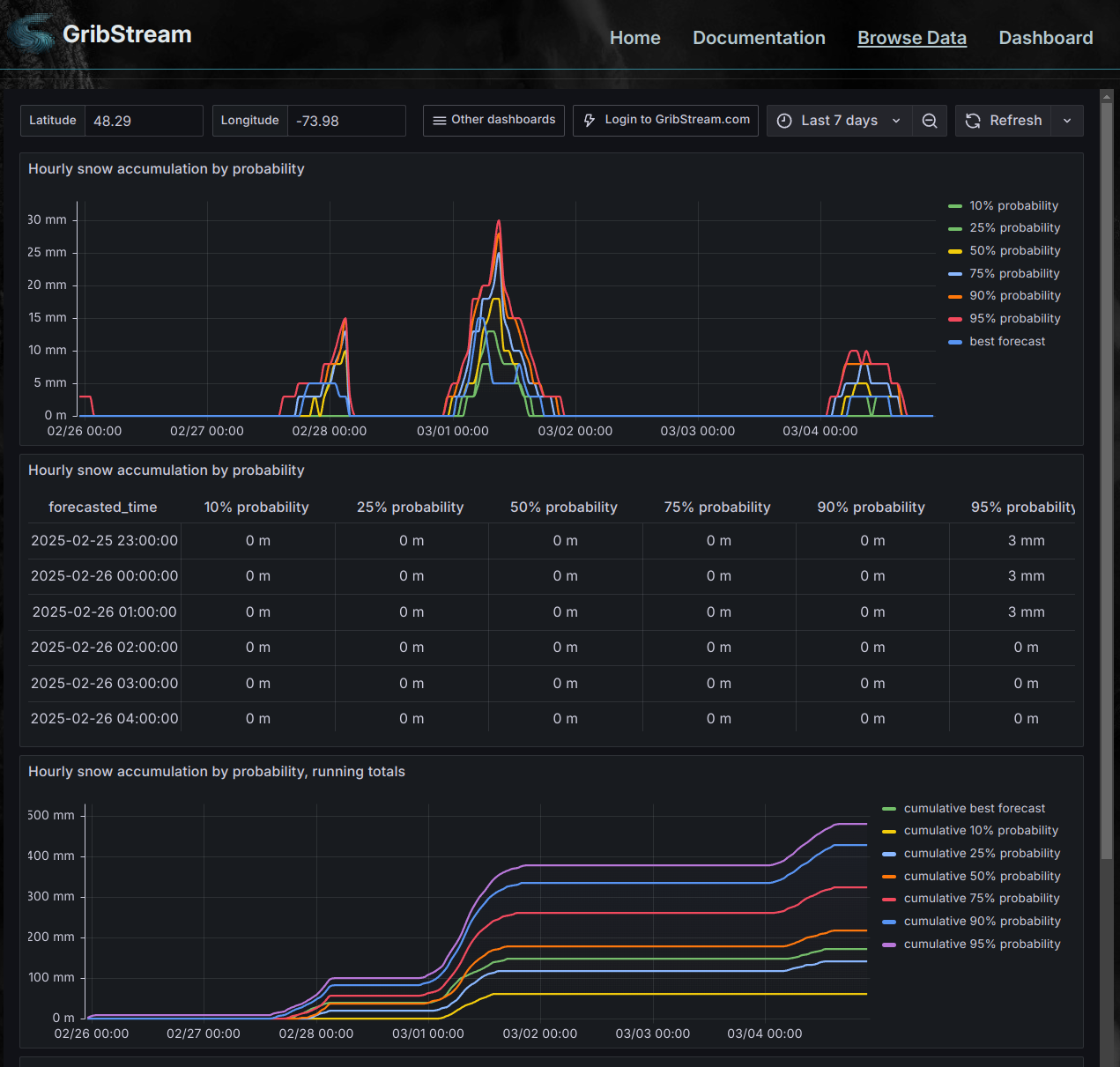Click the refresh circular arrows icon
The width and height of the screenshot is (1120, 1067).
click(x=973, y=121)
